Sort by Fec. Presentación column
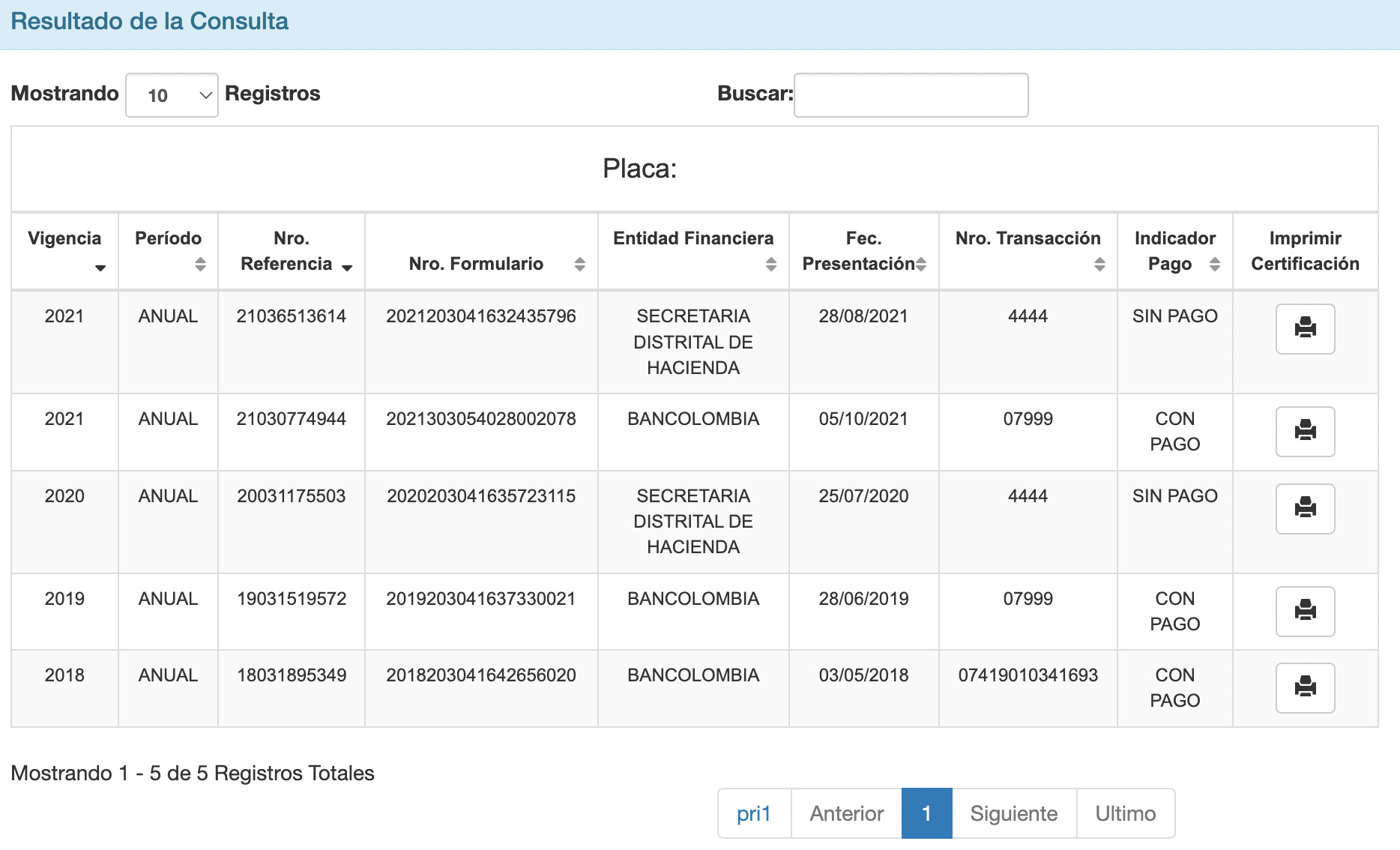Screen dimensions: 1400x850 click(863, 250)
